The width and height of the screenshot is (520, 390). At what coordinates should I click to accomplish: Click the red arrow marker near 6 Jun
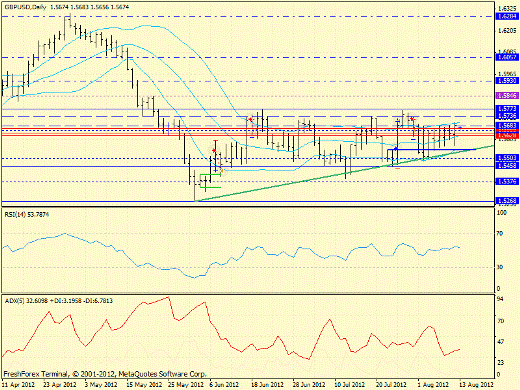(214, 151)
